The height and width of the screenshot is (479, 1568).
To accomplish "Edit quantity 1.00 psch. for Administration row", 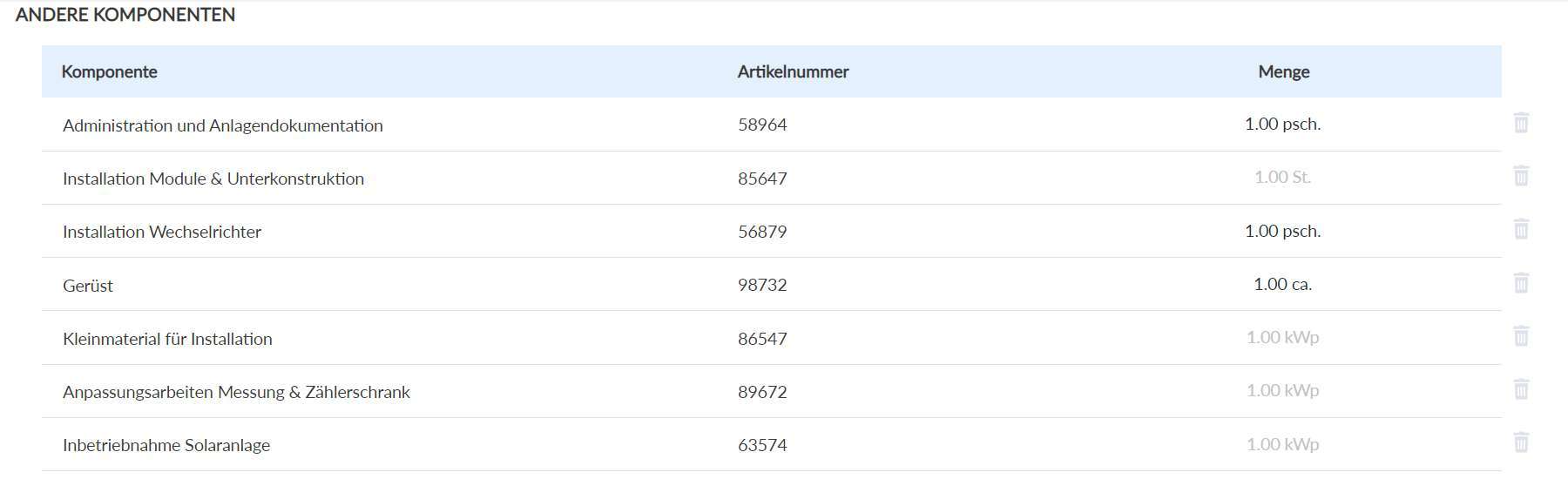I will (1282, 125).
